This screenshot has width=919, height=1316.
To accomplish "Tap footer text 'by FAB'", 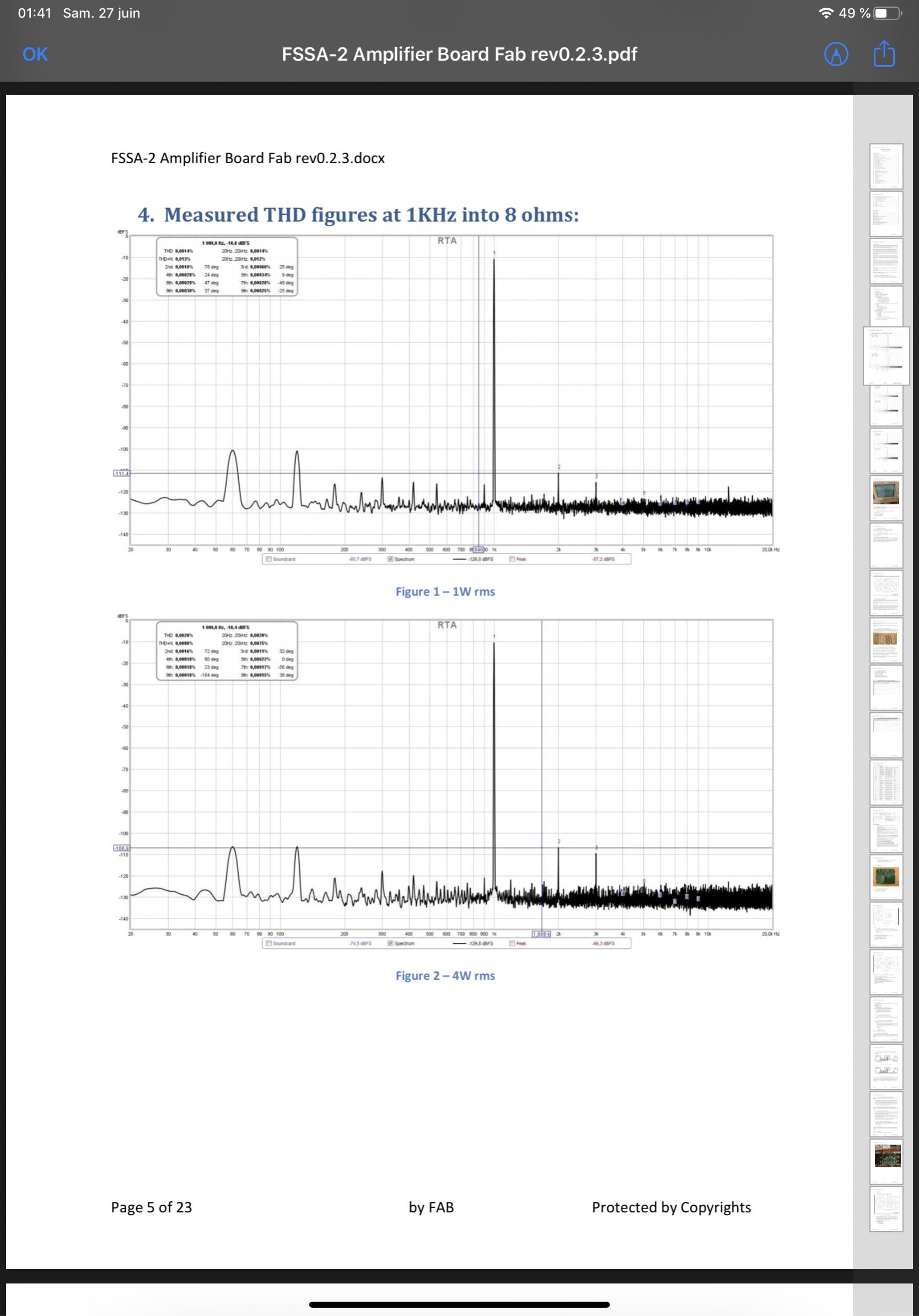I will pyautogui.click(x=431, y=1207).
